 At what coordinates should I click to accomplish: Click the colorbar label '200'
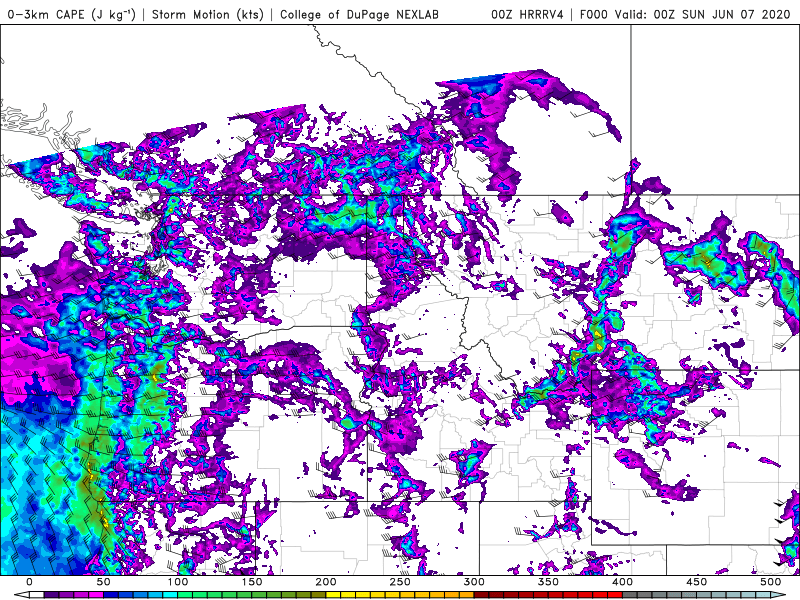(326, 582)
